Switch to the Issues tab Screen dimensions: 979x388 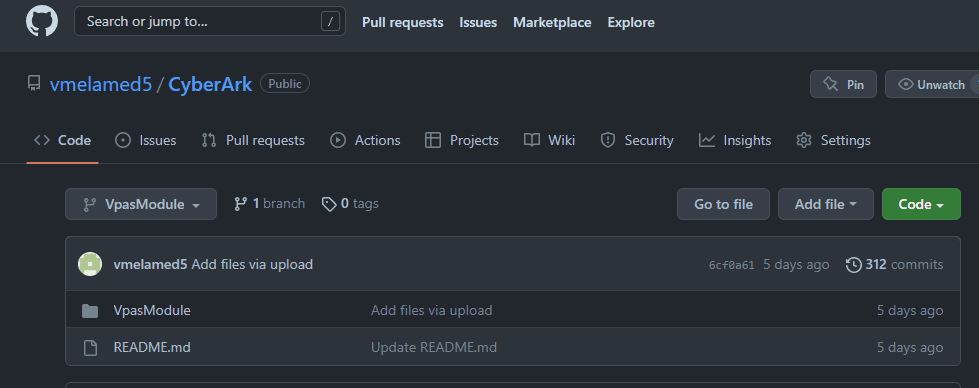pyautogui.click(x=145, y=141)
